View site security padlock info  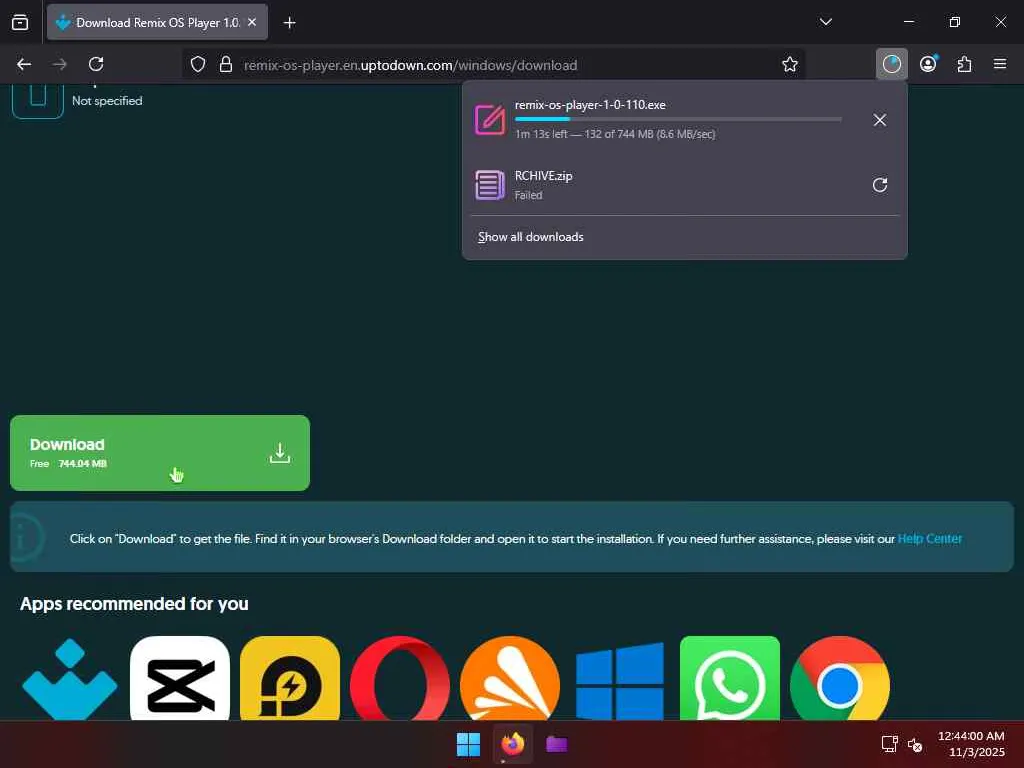point(226,64)
